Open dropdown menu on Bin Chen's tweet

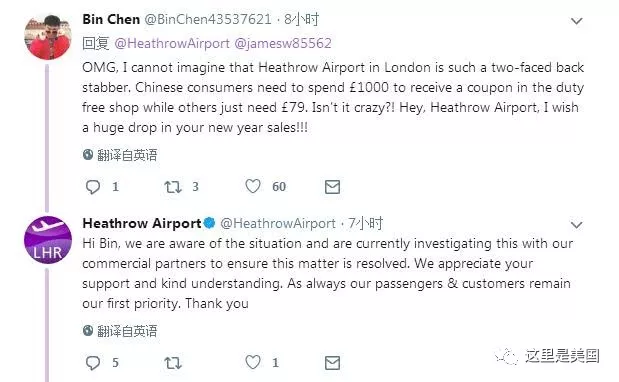577,21
